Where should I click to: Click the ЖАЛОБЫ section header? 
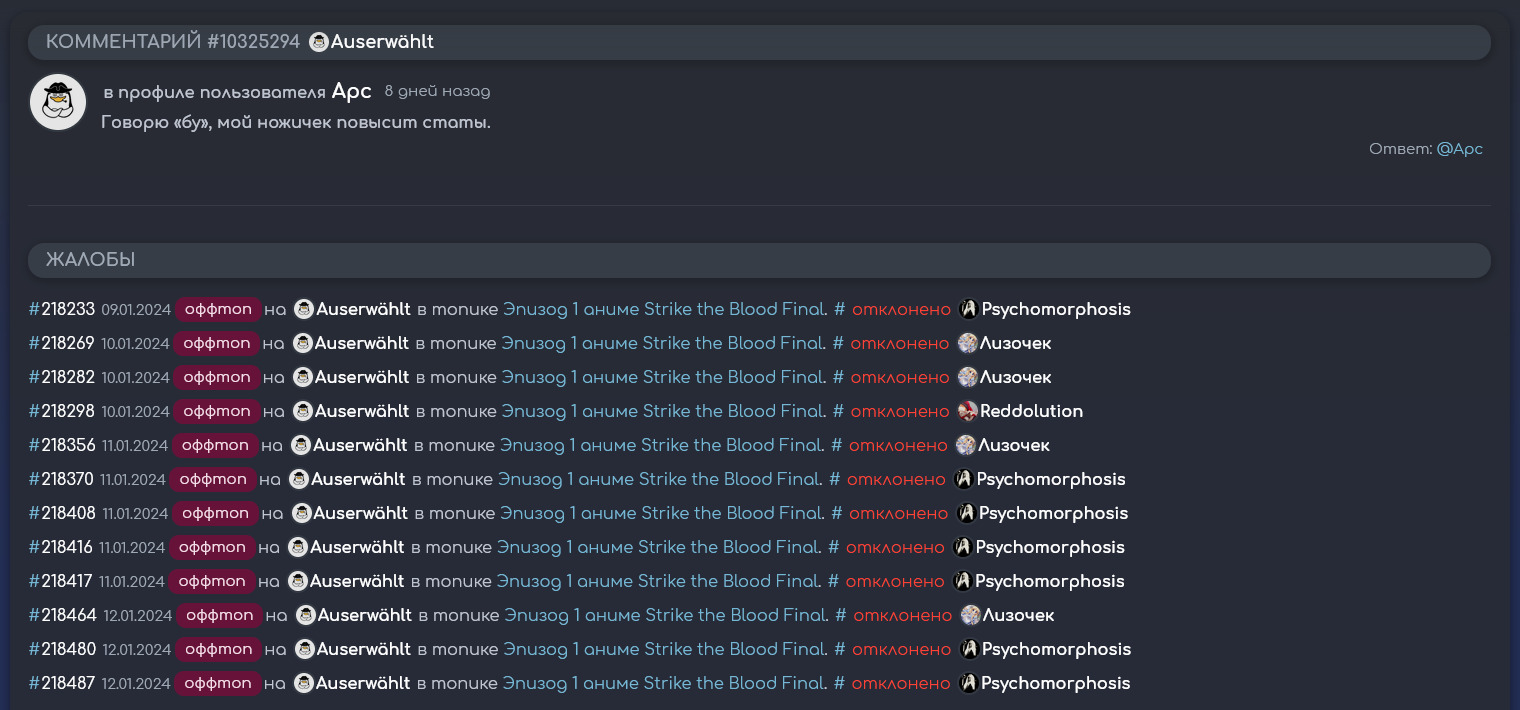[x=90, y=260]
